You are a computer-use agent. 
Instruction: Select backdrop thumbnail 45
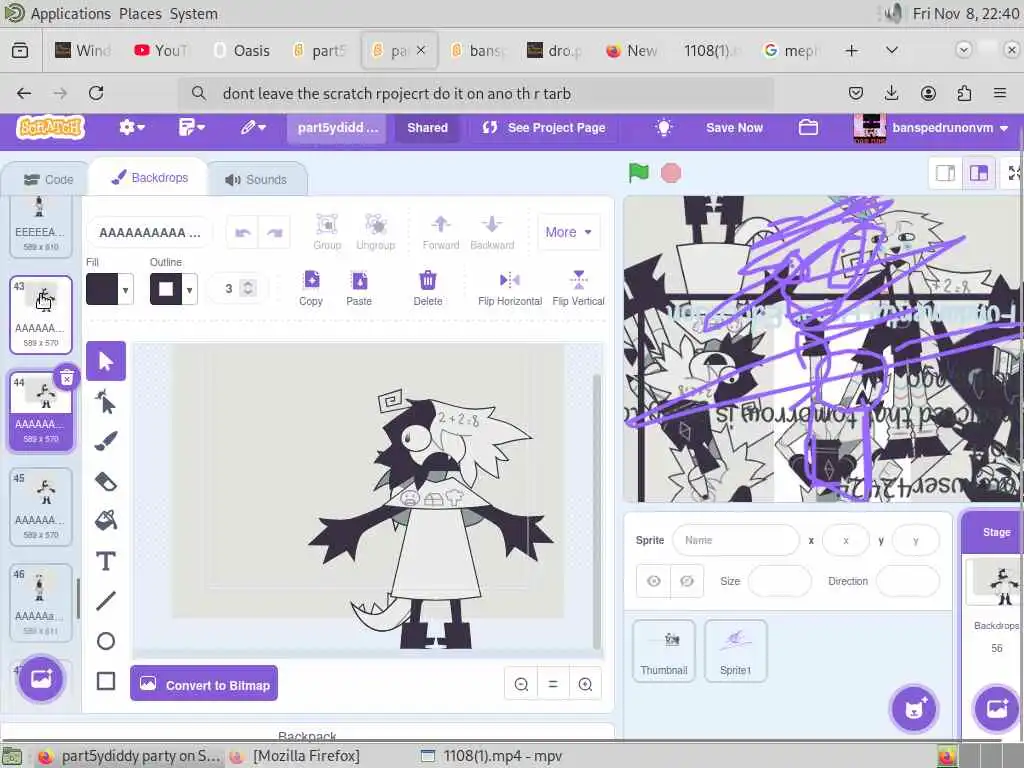click(x=40, y=507)
